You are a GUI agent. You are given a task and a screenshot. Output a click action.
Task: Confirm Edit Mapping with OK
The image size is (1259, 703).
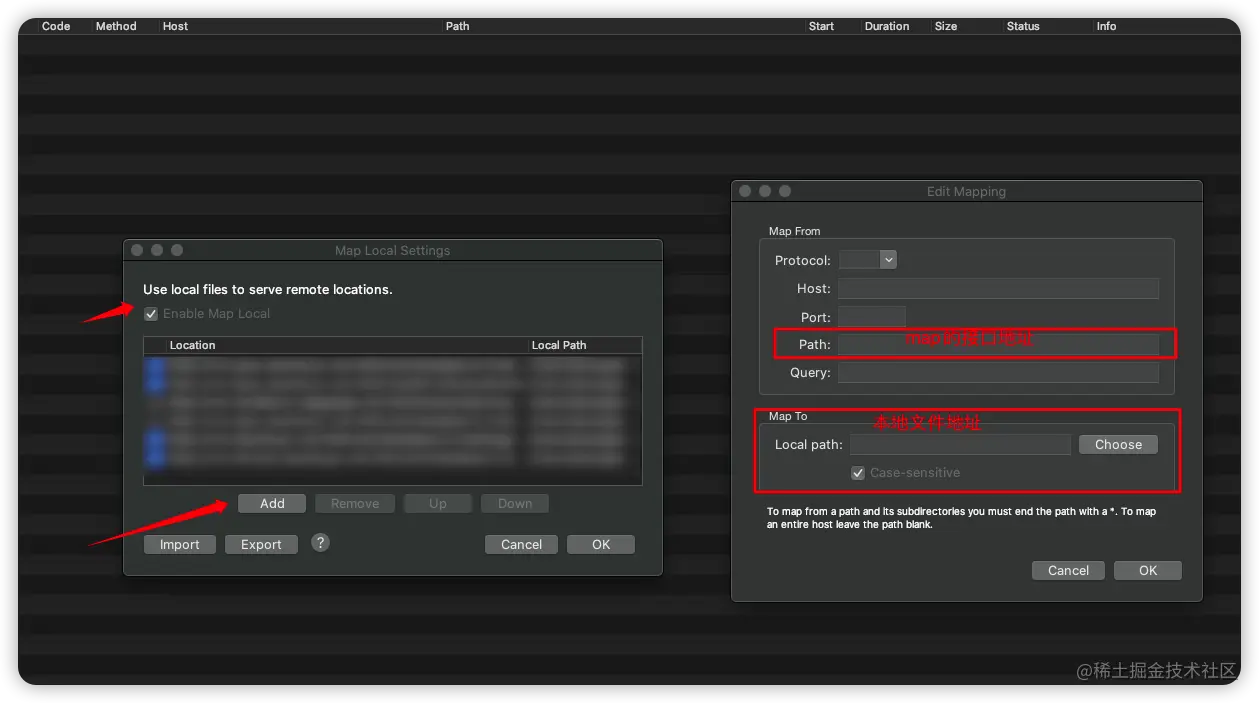(x=1148, y=571)
